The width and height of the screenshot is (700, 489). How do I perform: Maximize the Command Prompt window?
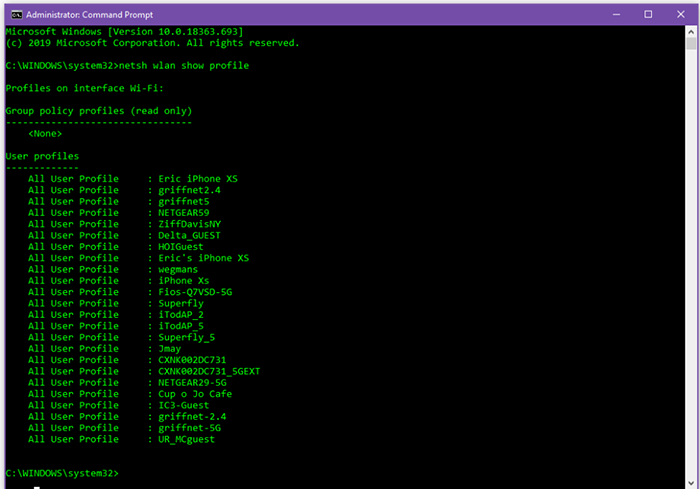(x=648, y=14)
